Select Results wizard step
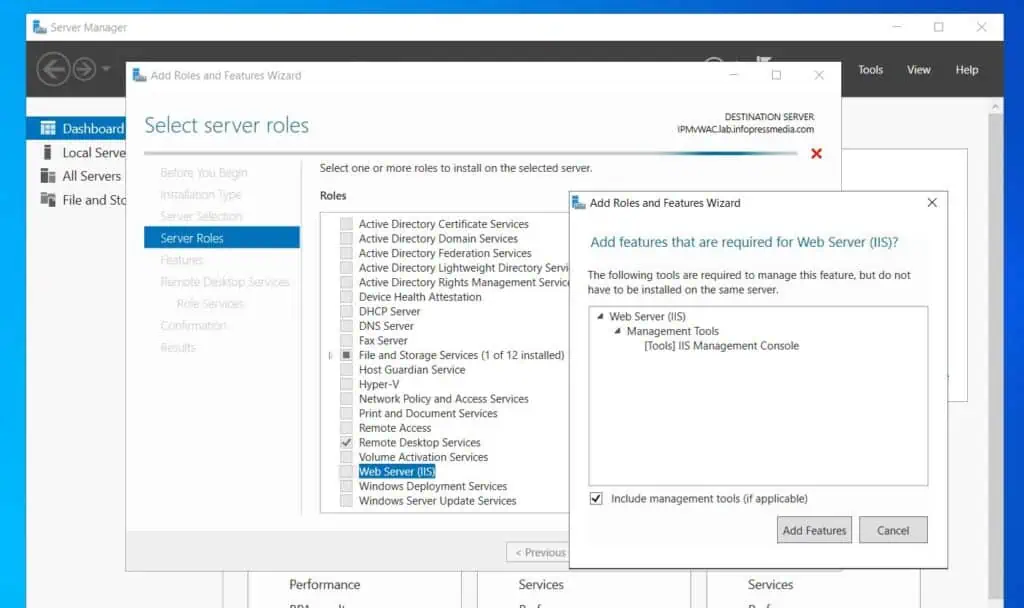 point(178,347)
